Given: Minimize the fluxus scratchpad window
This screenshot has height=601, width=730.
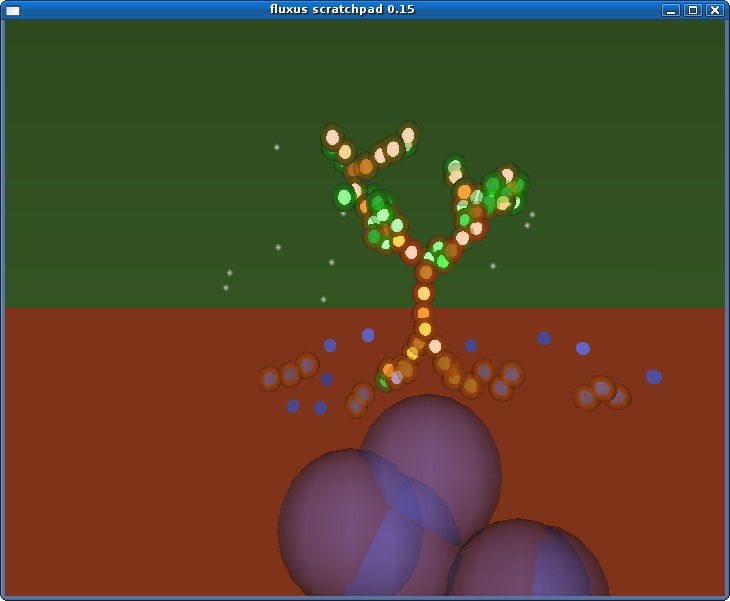Looking at the screenshot, I should 671,10.
